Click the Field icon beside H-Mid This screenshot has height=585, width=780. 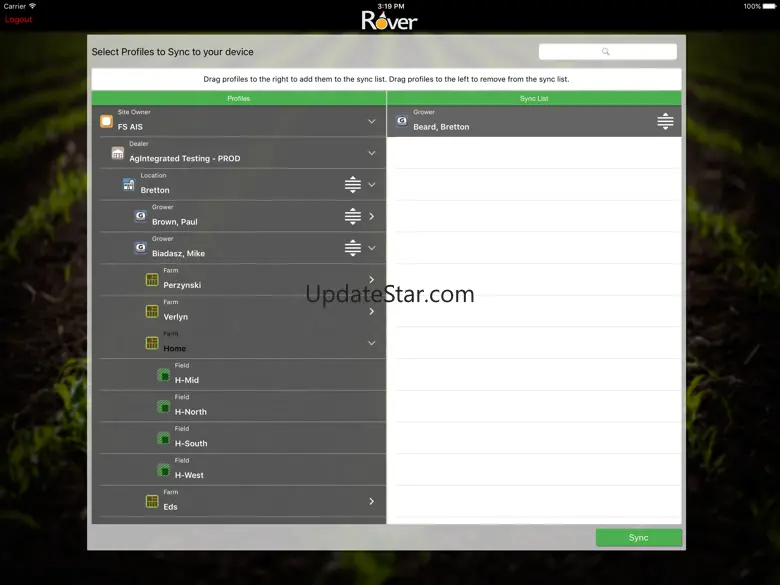point(164,375)
